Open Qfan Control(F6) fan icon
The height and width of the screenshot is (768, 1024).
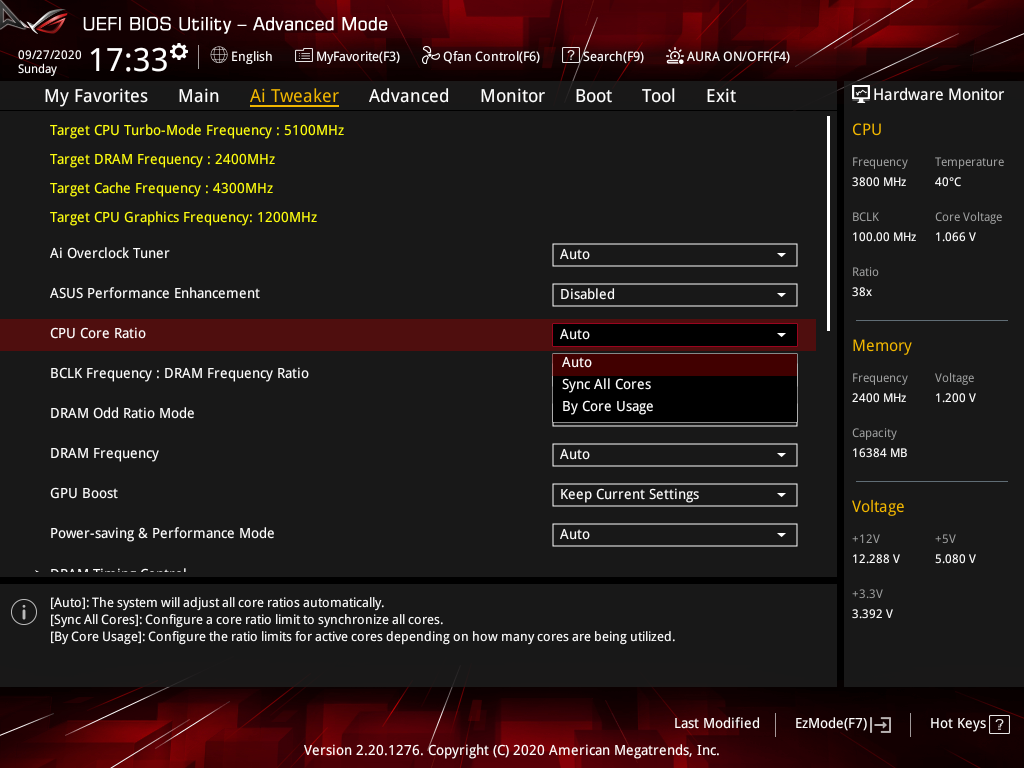[x=430, y=56]
